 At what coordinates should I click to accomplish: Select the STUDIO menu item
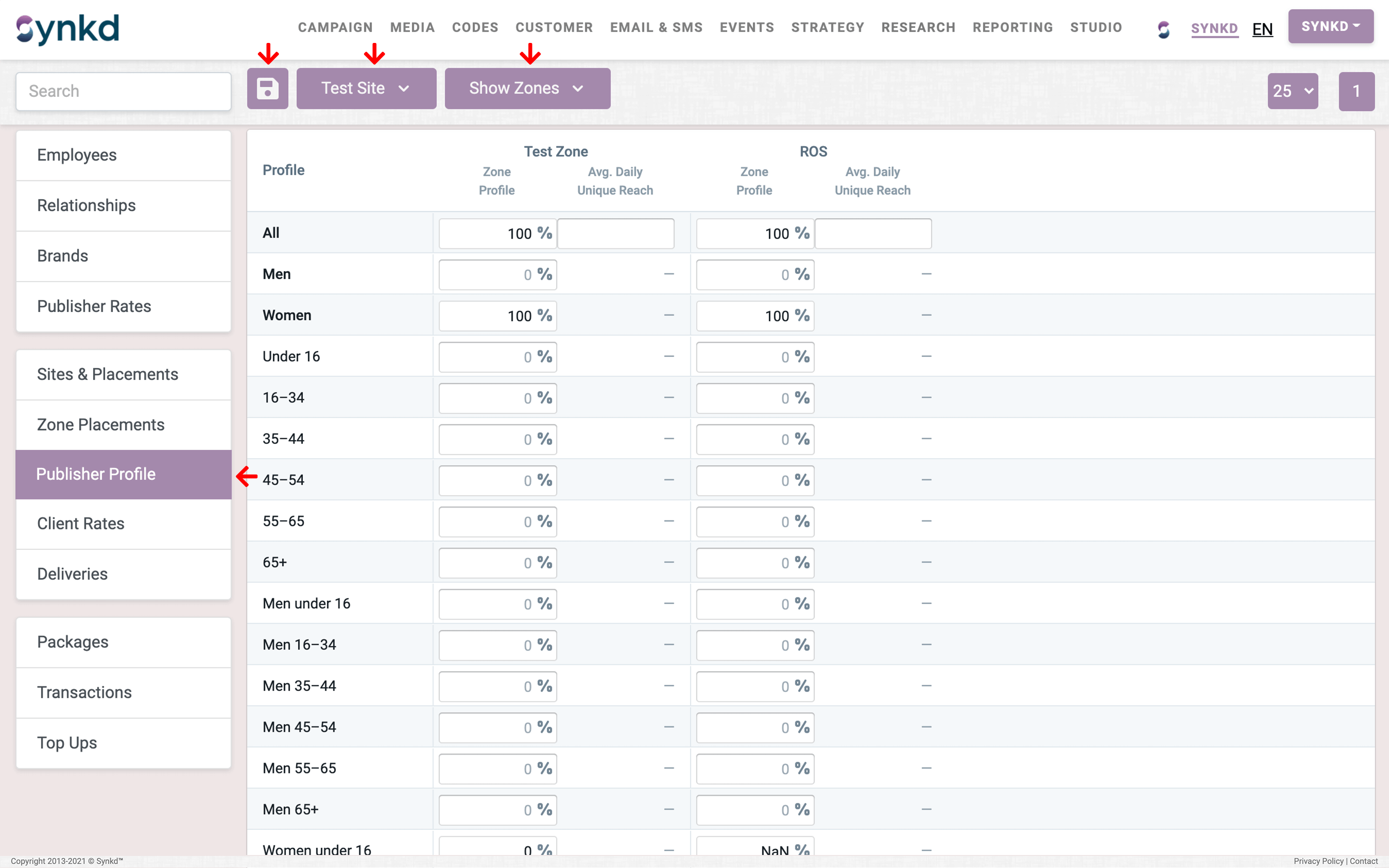point(1096,27)
